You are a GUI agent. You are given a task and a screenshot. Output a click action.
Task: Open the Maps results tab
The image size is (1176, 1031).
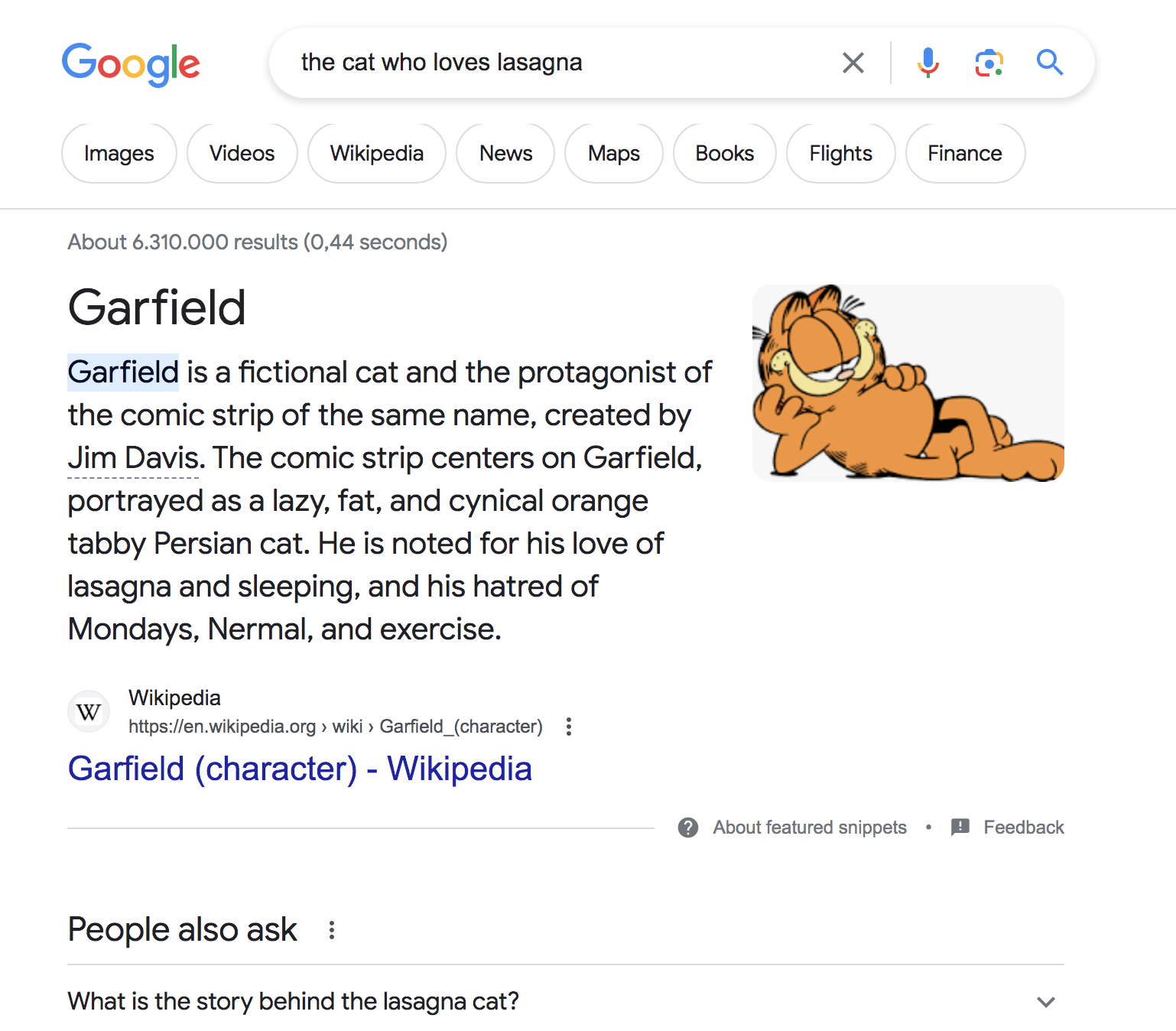(x=613, y=153)
